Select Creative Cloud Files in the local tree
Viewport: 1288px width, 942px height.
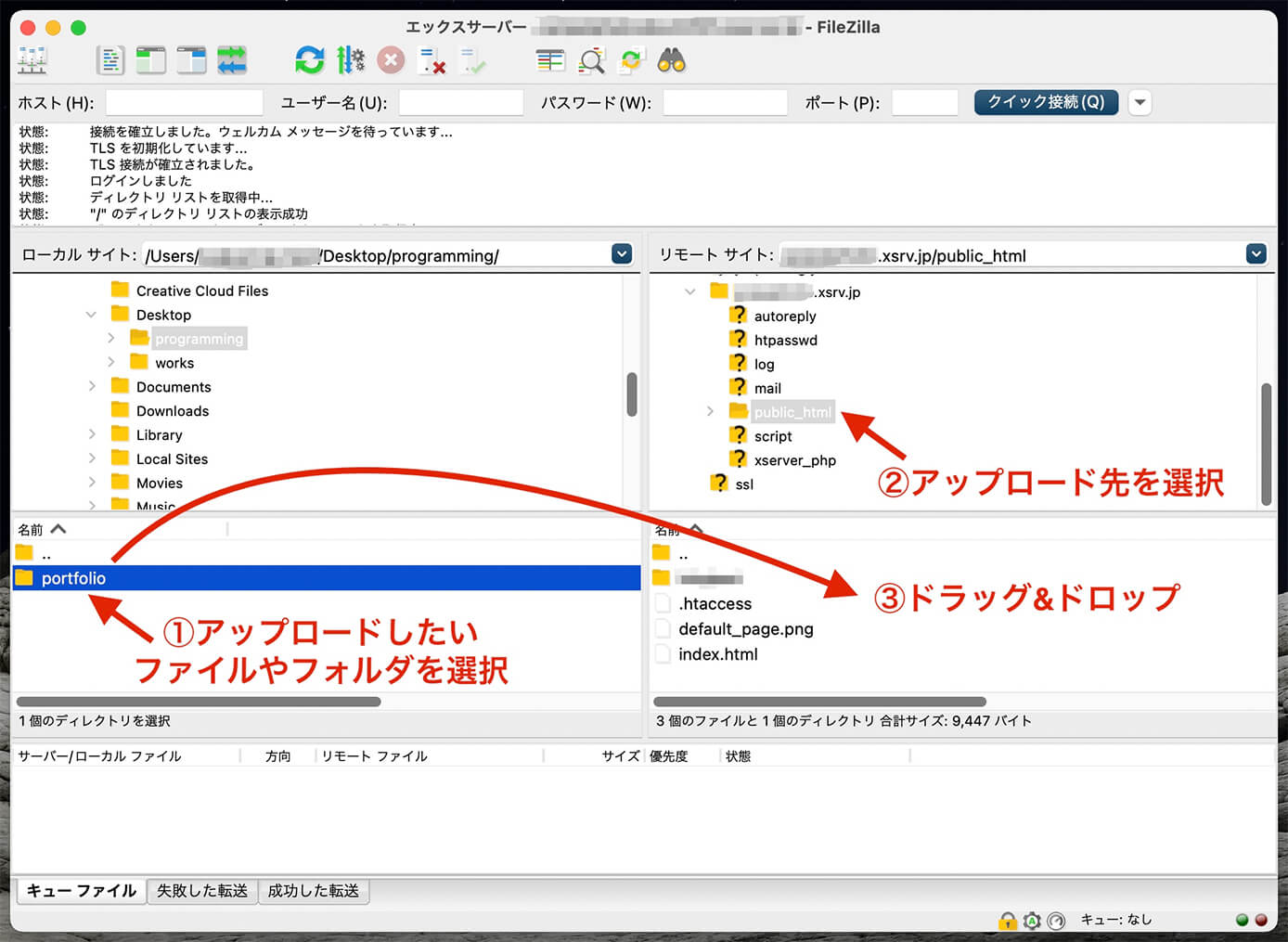202,290
